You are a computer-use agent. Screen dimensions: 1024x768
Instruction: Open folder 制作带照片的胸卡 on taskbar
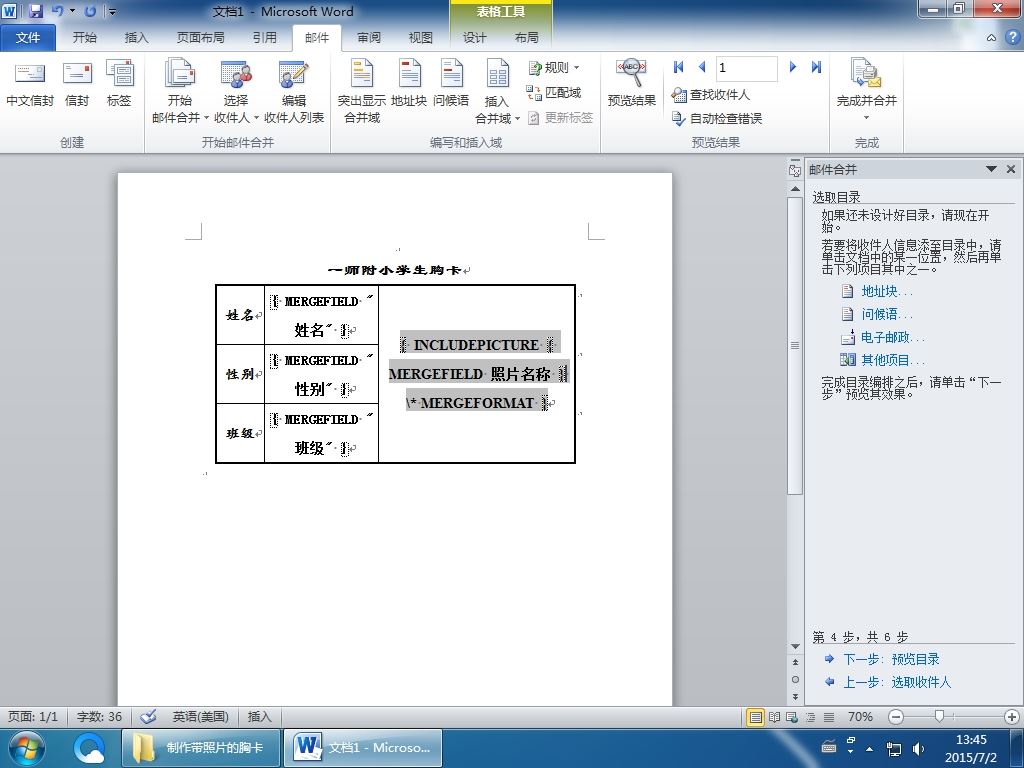click(x=201, y=748)
